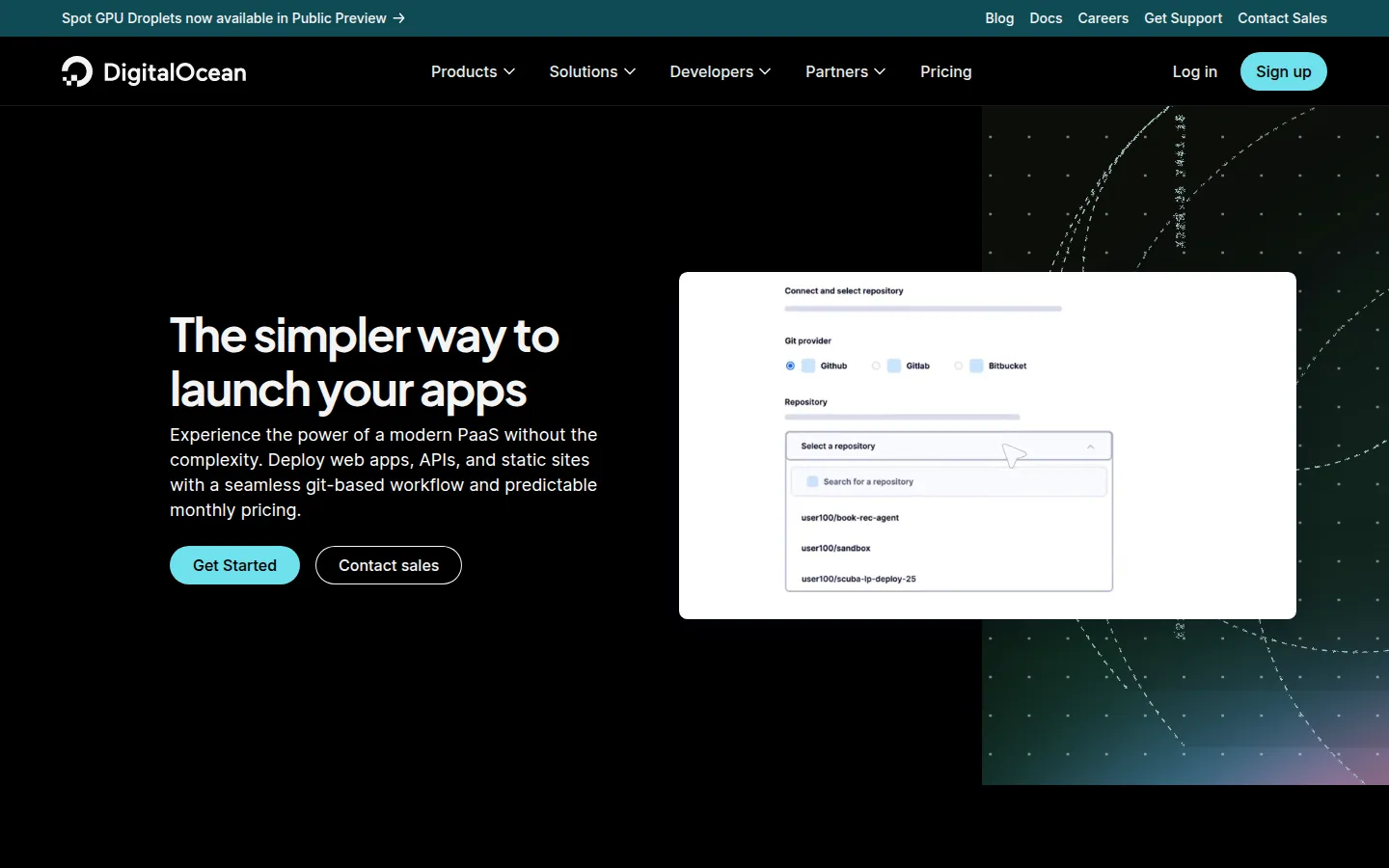
Task: Go to the Pricing page
Action: coord(946,71)
